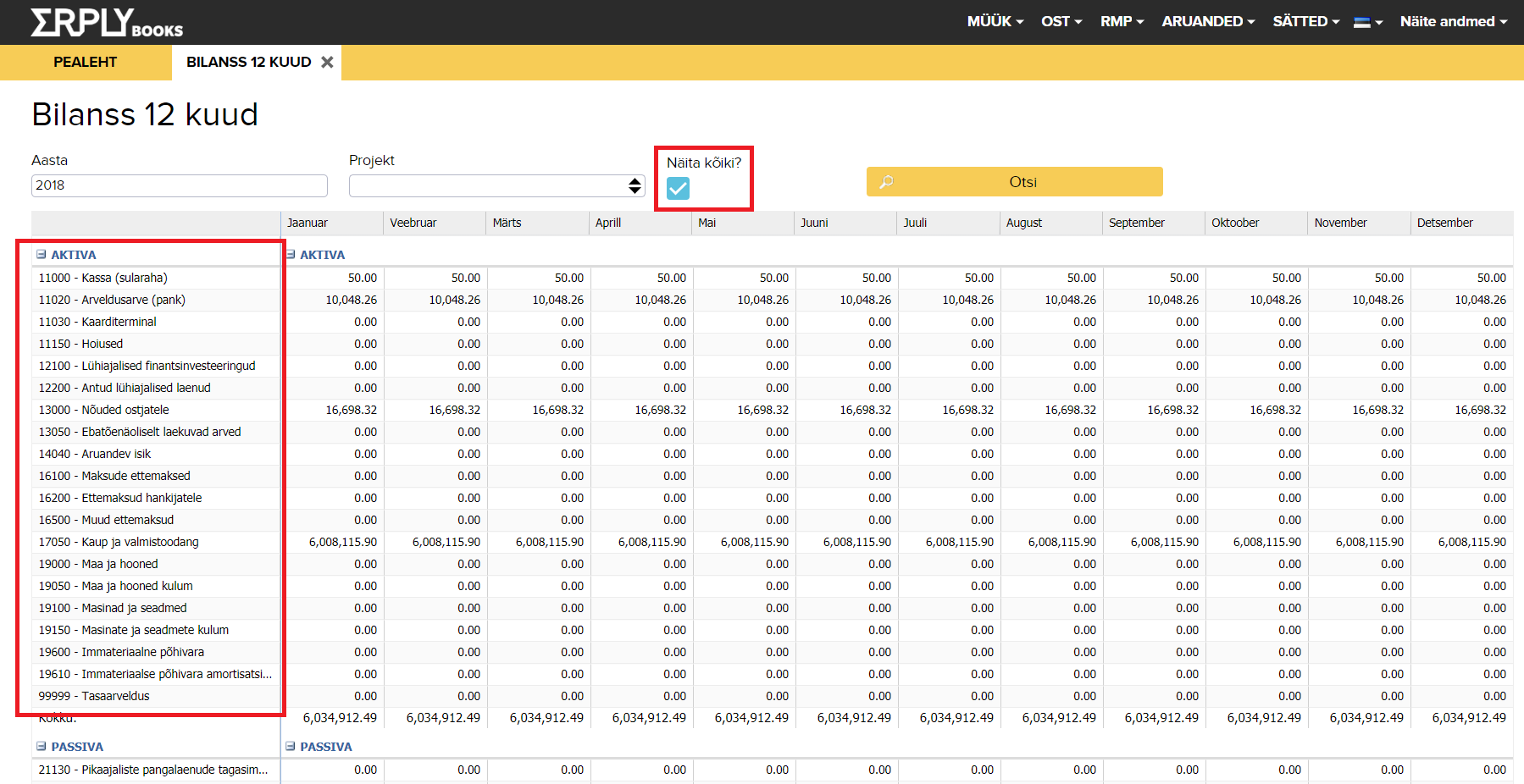Open the MÜÜK menu
This screenshot has width=1524, height=784.
tap(995, 22)
